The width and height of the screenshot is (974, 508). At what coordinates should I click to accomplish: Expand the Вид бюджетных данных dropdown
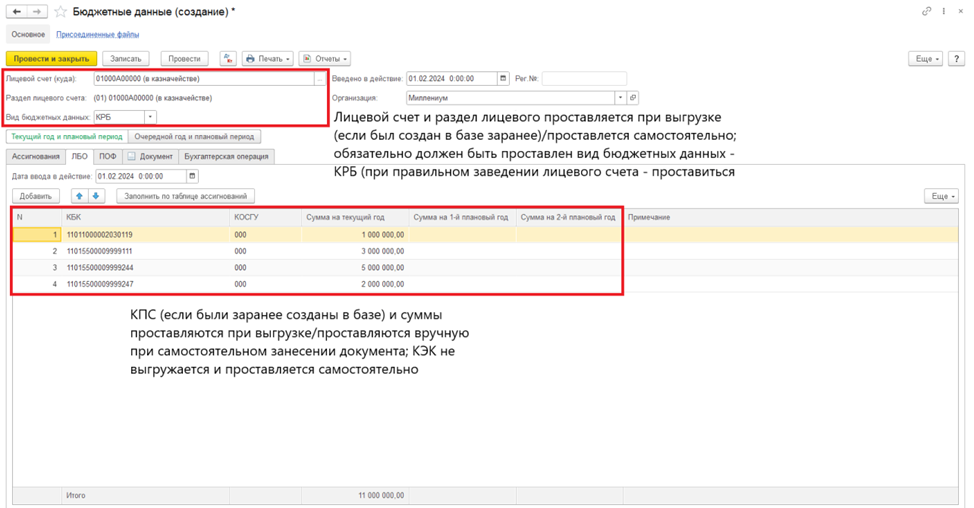click(150, 117)
